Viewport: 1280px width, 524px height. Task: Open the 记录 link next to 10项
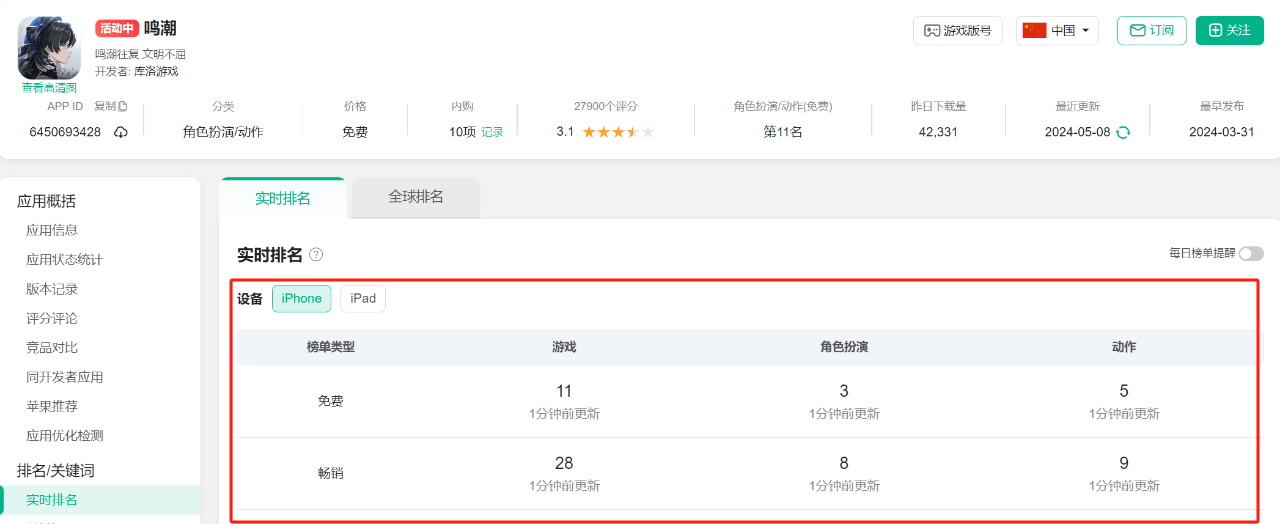coord(492,132)
